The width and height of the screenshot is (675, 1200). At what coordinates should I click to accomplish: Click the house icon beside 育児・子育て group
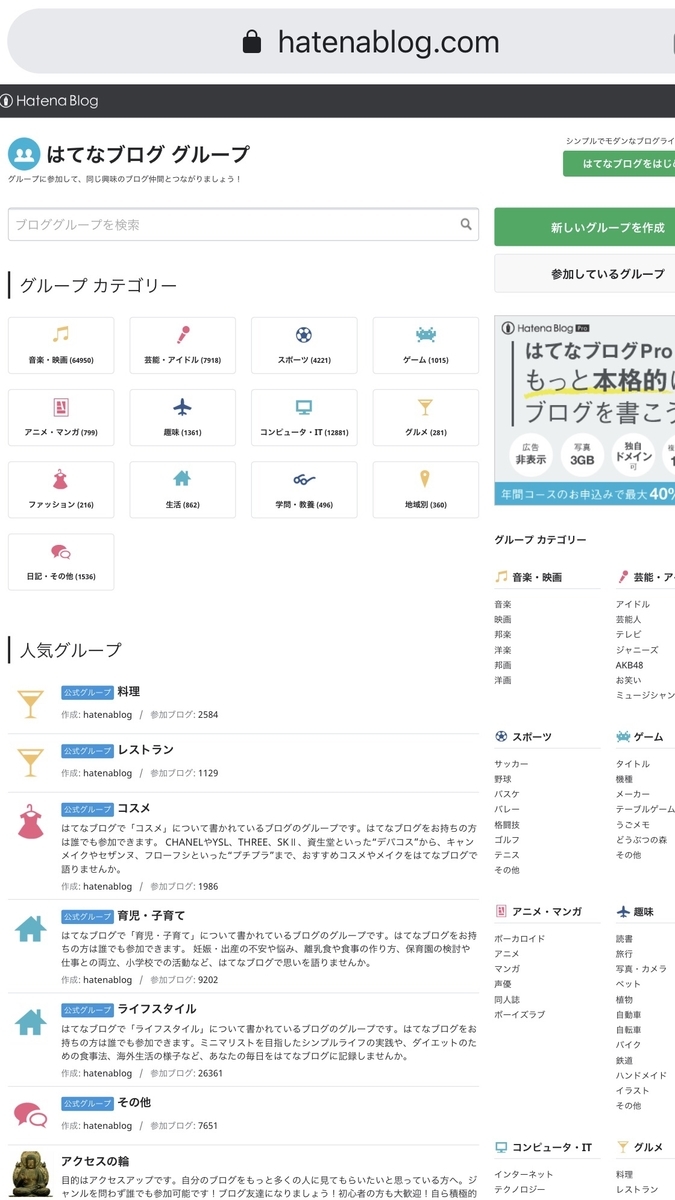[30, 928]
